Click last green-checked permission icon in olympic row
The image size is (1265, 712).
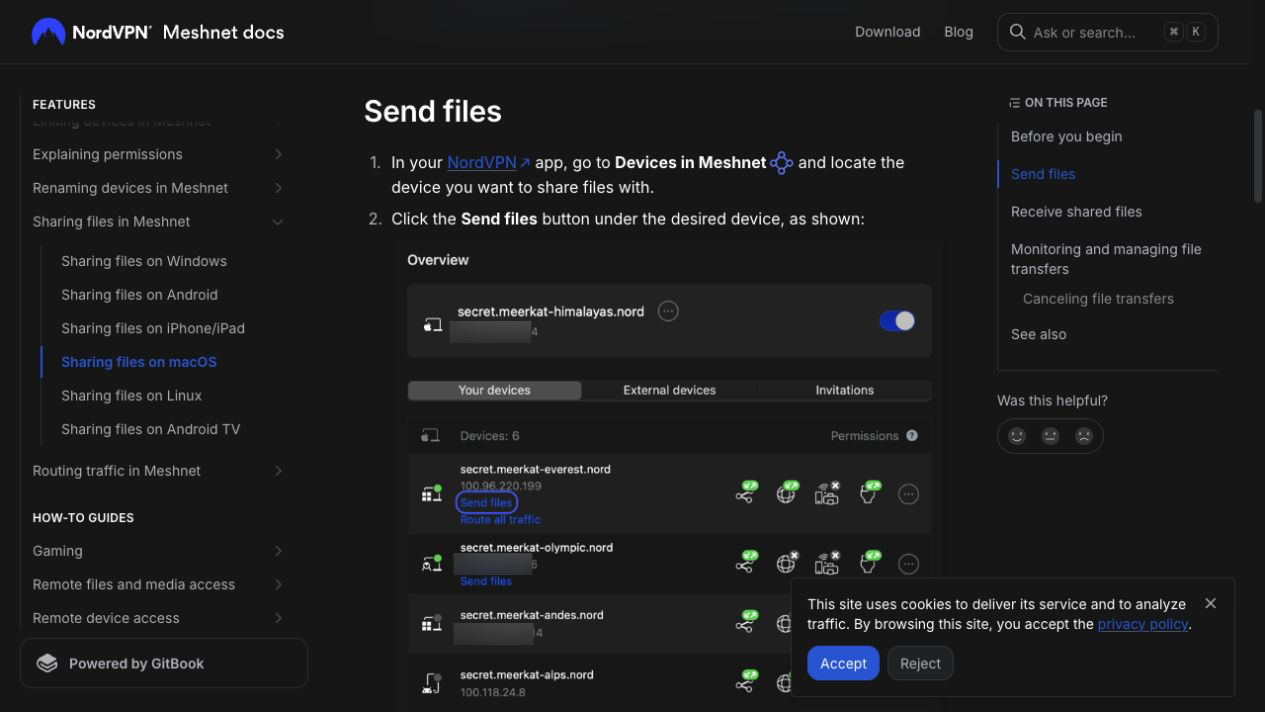coord(870,563)
